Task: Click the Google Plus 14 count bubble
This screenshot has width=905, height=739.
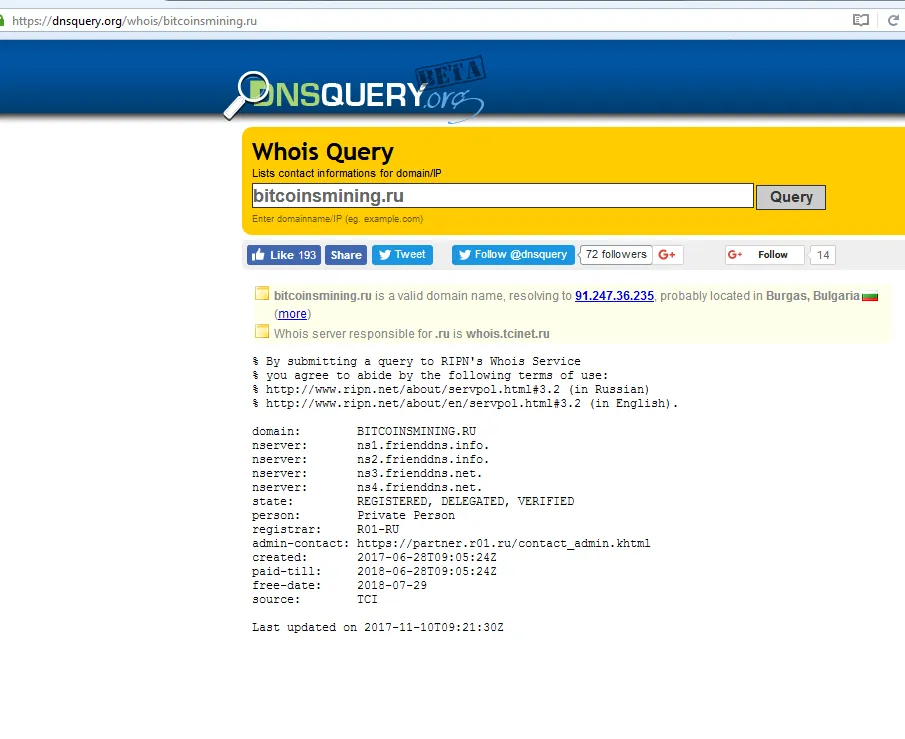Action: [x=823, y=255]
